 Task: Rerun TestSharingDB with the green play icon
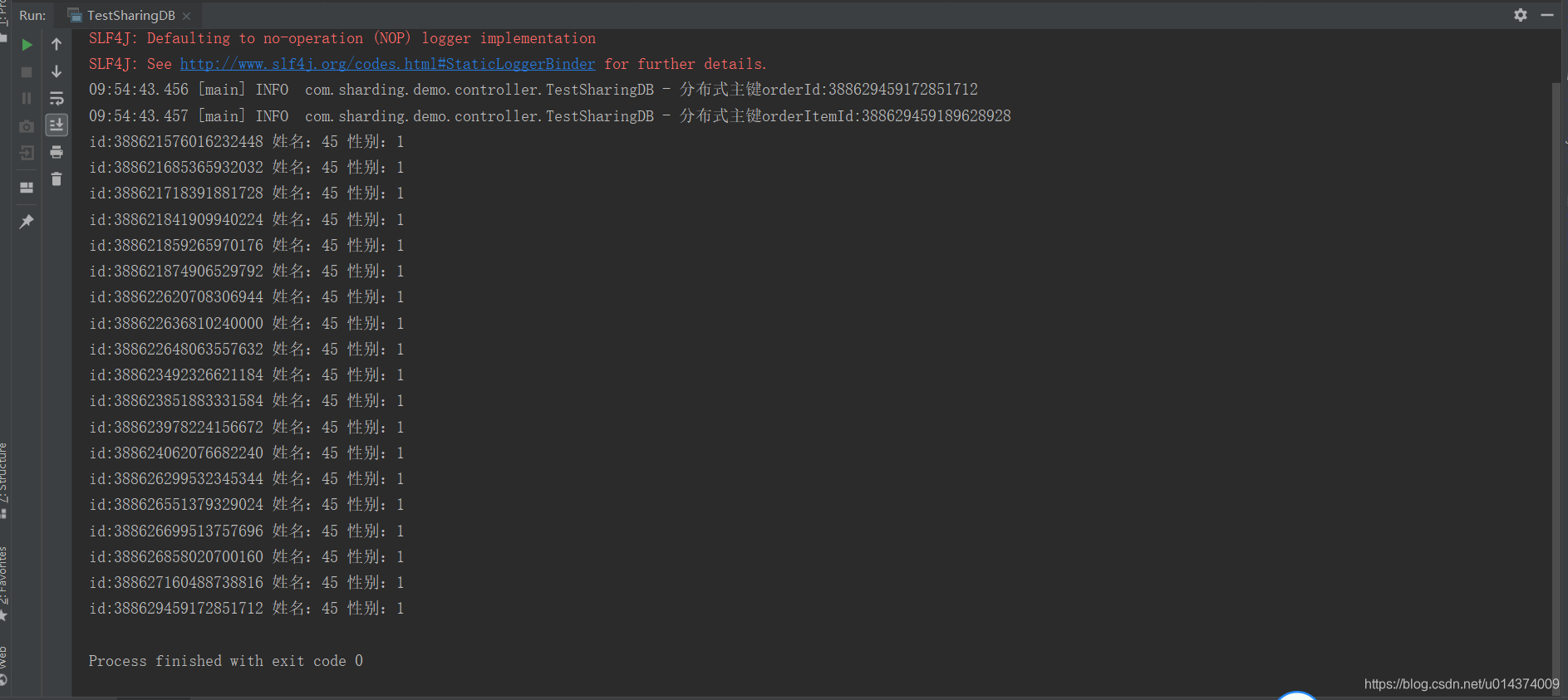27,45
